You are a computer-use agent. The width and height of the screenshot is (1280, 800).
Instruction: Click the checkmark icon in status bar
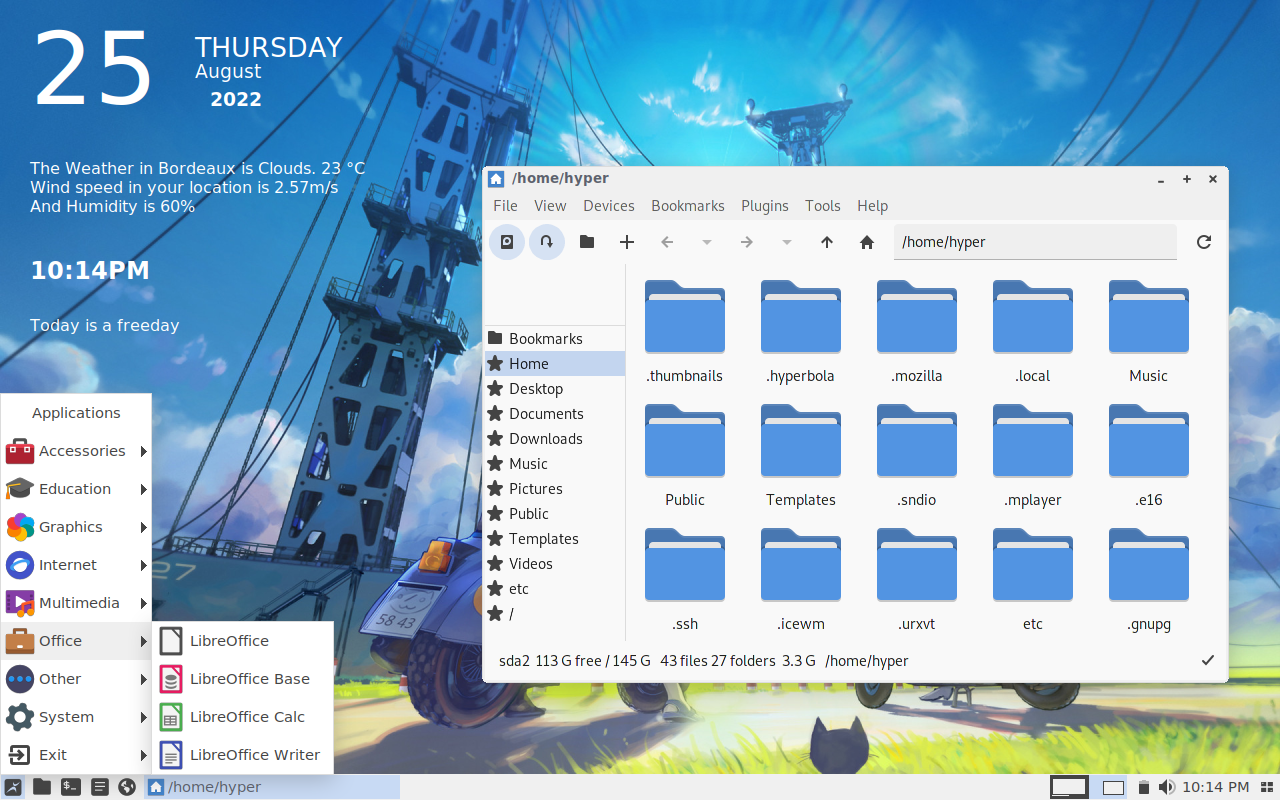(x=1207, y=660)
